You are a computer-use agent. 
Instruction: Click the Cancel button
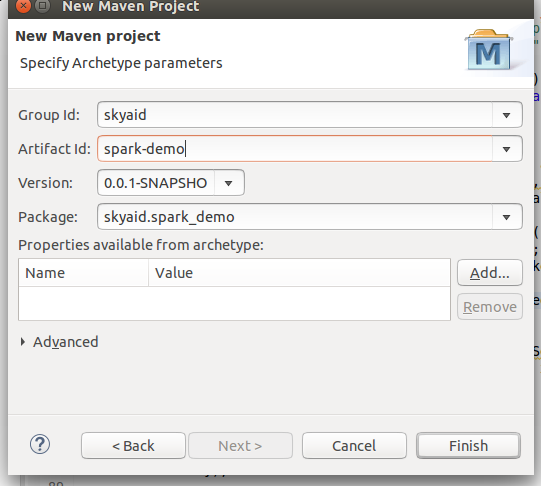pos(354,446)
